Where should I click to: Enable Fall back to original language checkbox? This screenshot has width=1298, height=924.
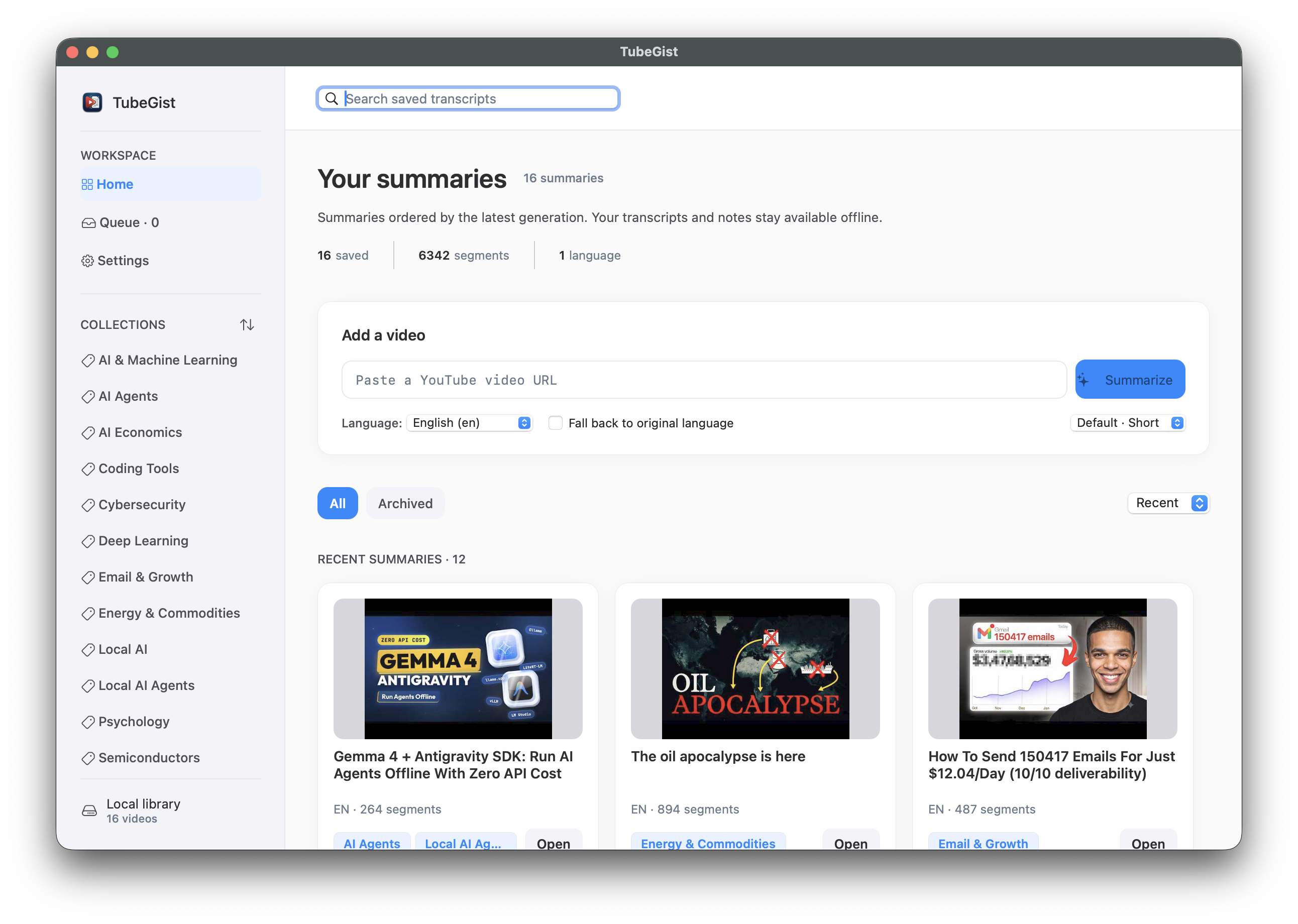556,423
